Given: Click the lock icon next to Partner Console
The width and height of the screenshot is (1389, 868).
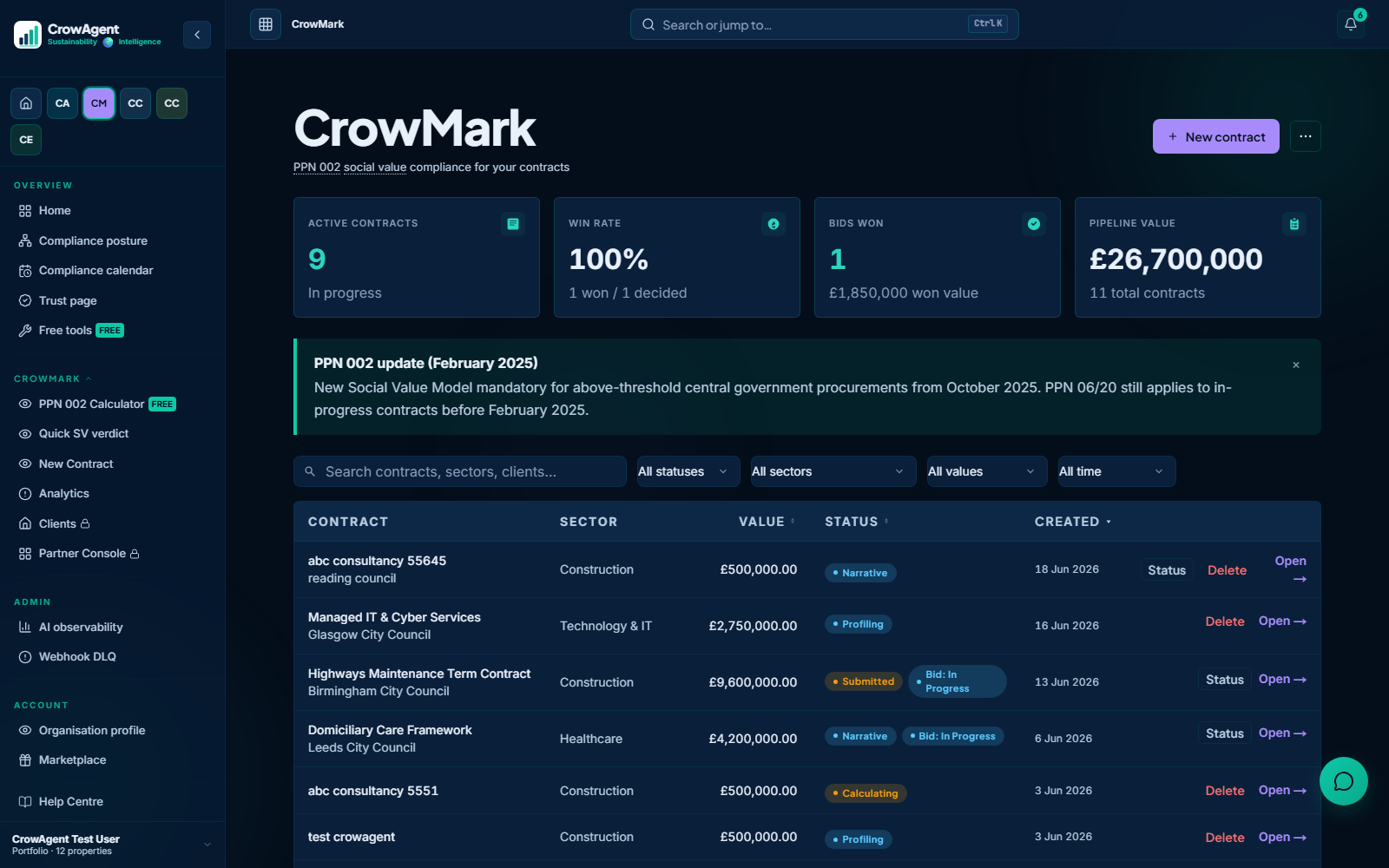Looking at the screenshot, I should [135, 554].
